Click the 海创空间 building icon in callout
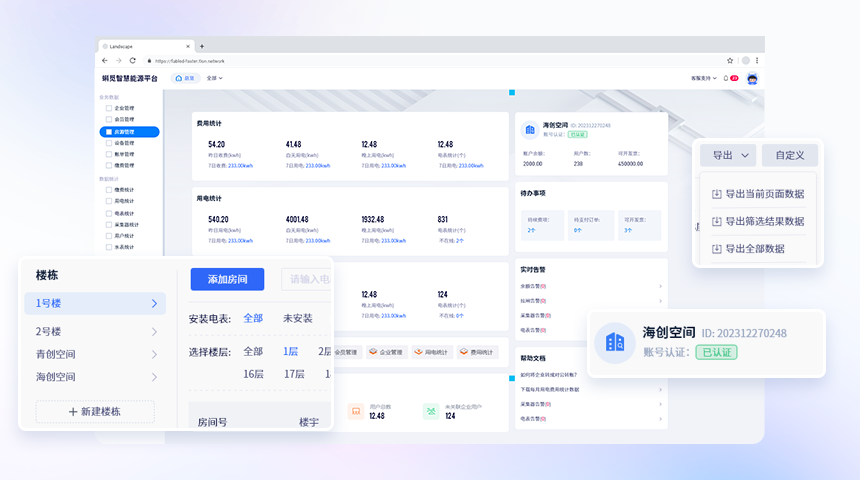The image size is (860, 480). tap(615, 342)
